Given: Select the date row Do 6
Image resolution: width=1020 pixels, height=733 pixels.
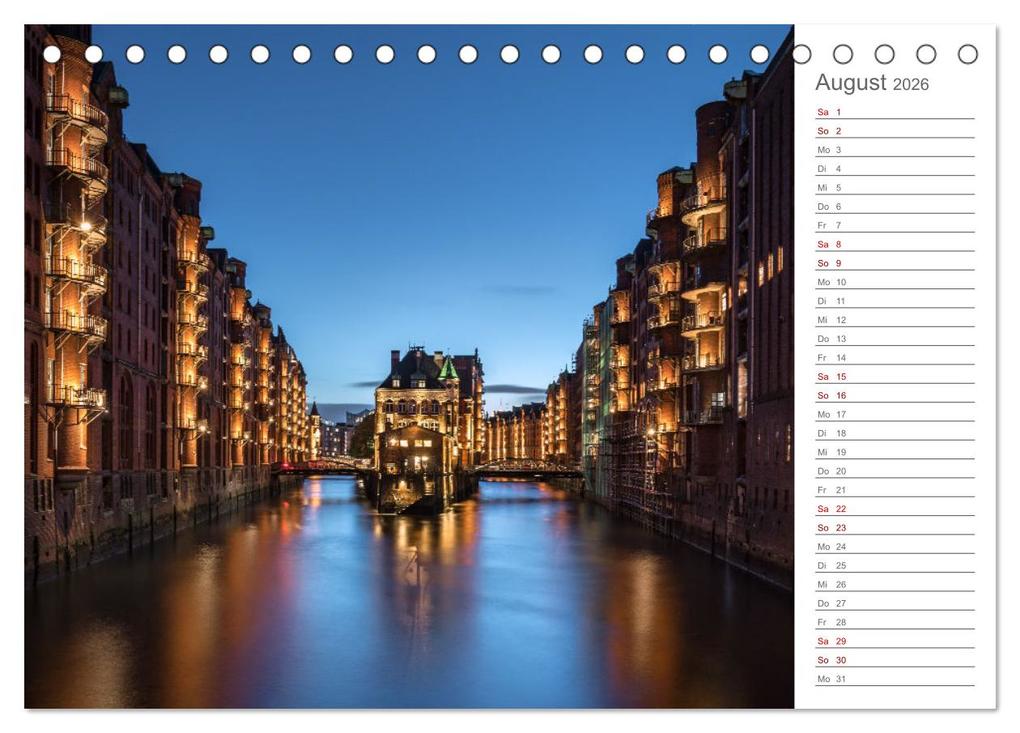Looking at the screenshot, I should pos(895,206).
